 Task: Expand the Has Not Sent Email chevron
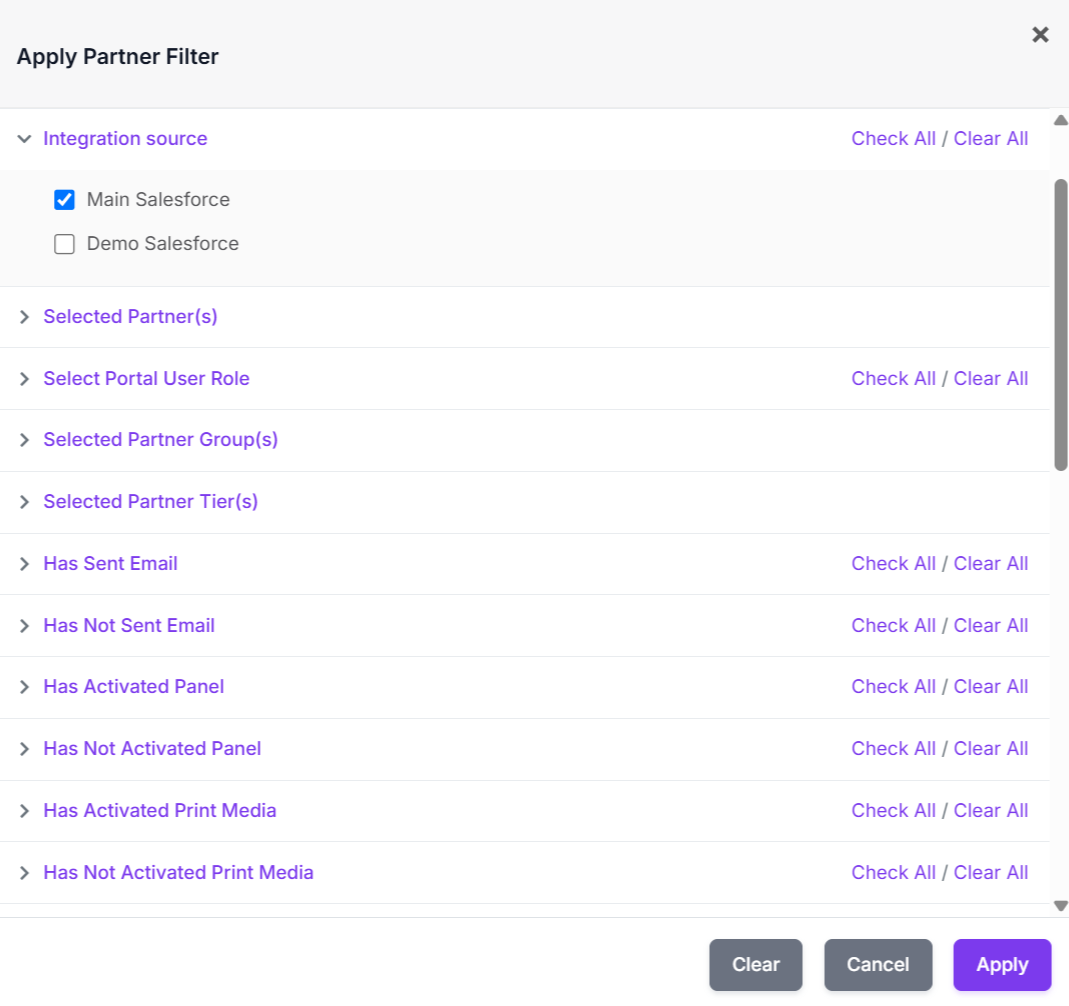[25, 626]
